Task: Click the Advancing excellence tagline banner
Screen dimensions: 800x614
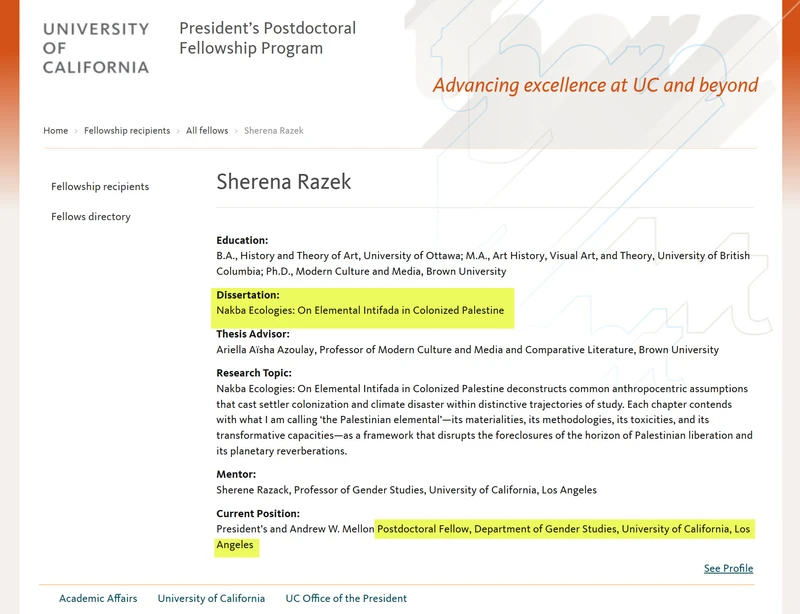Action: tap(595, 85)
